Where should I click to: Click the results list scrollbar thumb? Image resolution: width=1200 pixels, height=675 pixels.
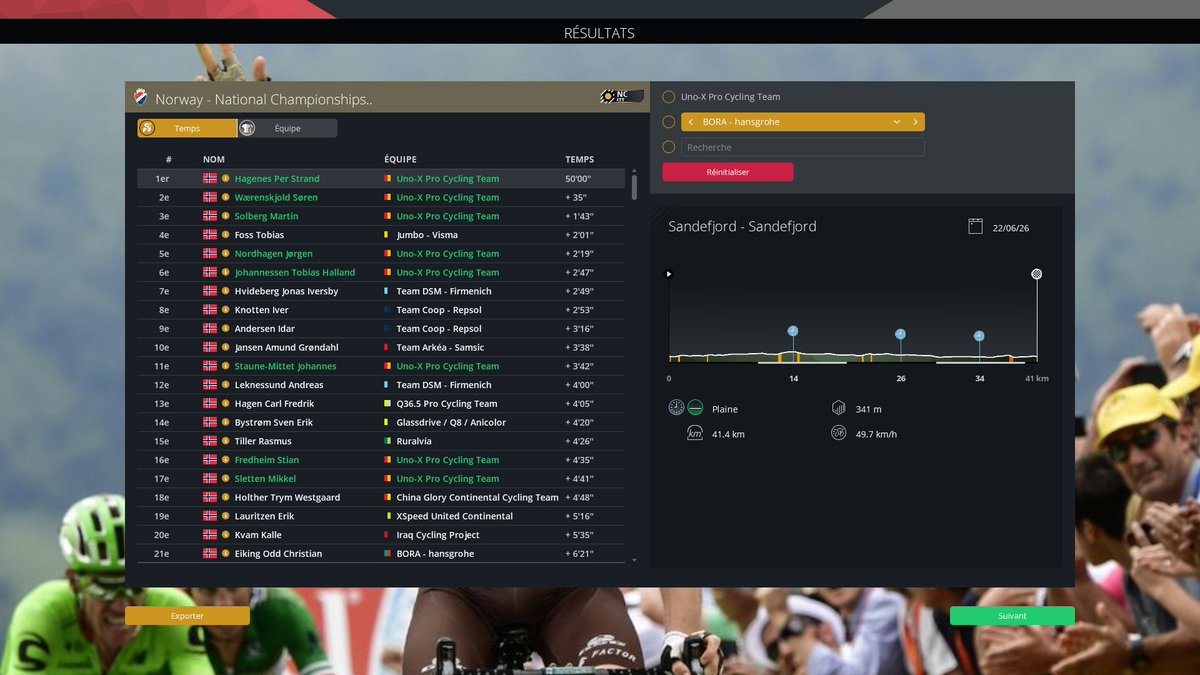point(634,187)
